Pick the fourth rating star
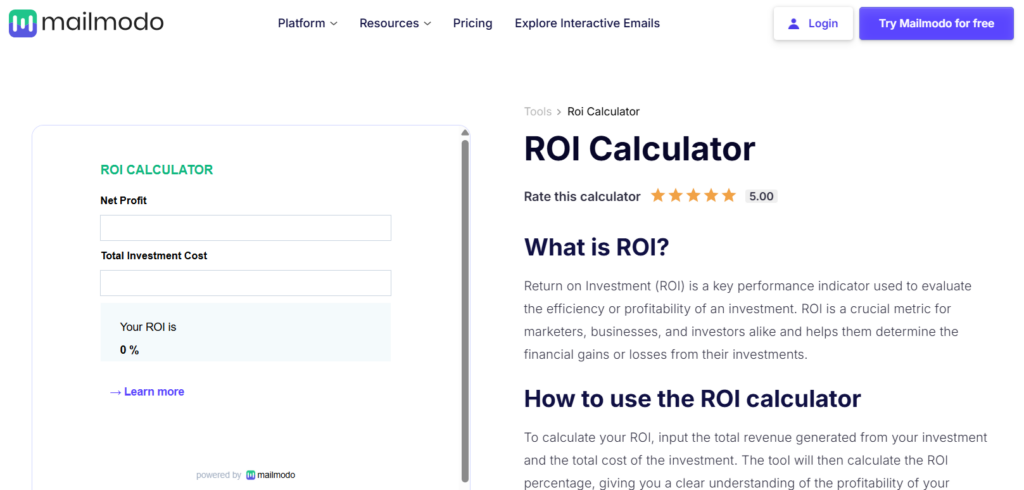 point(711,195)
